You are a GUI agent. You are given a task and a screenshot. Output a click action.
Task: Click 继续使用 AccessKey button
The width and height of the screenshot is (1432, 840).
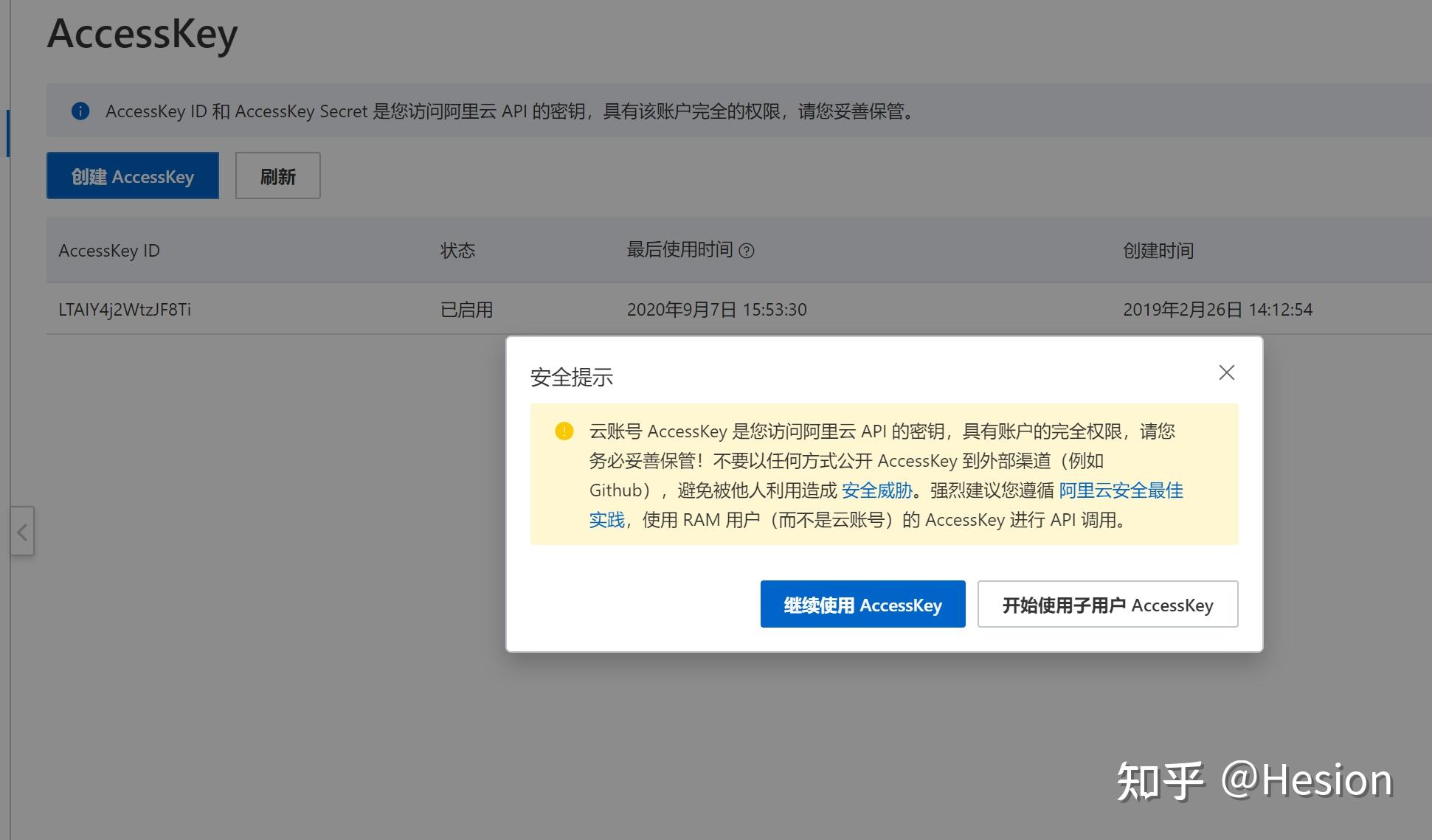(x=862, y=604)
